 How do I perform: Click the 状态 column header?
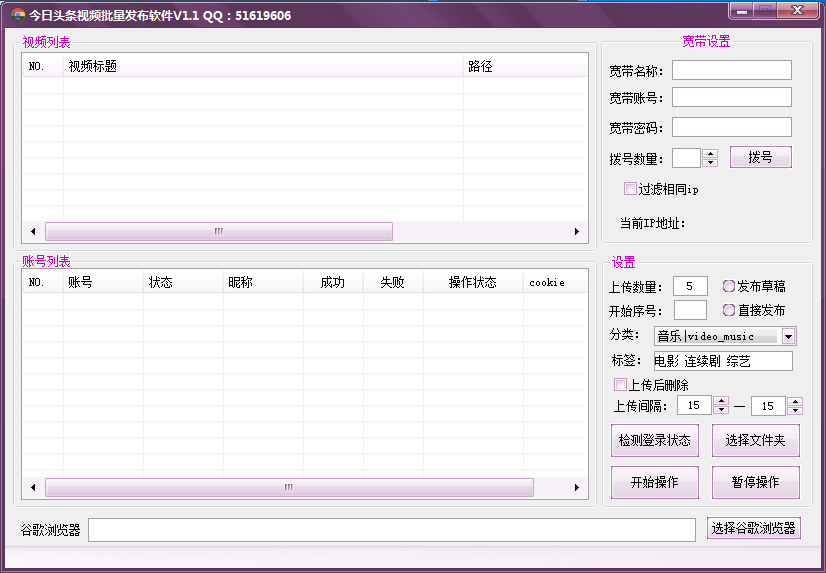click(183, 282)
